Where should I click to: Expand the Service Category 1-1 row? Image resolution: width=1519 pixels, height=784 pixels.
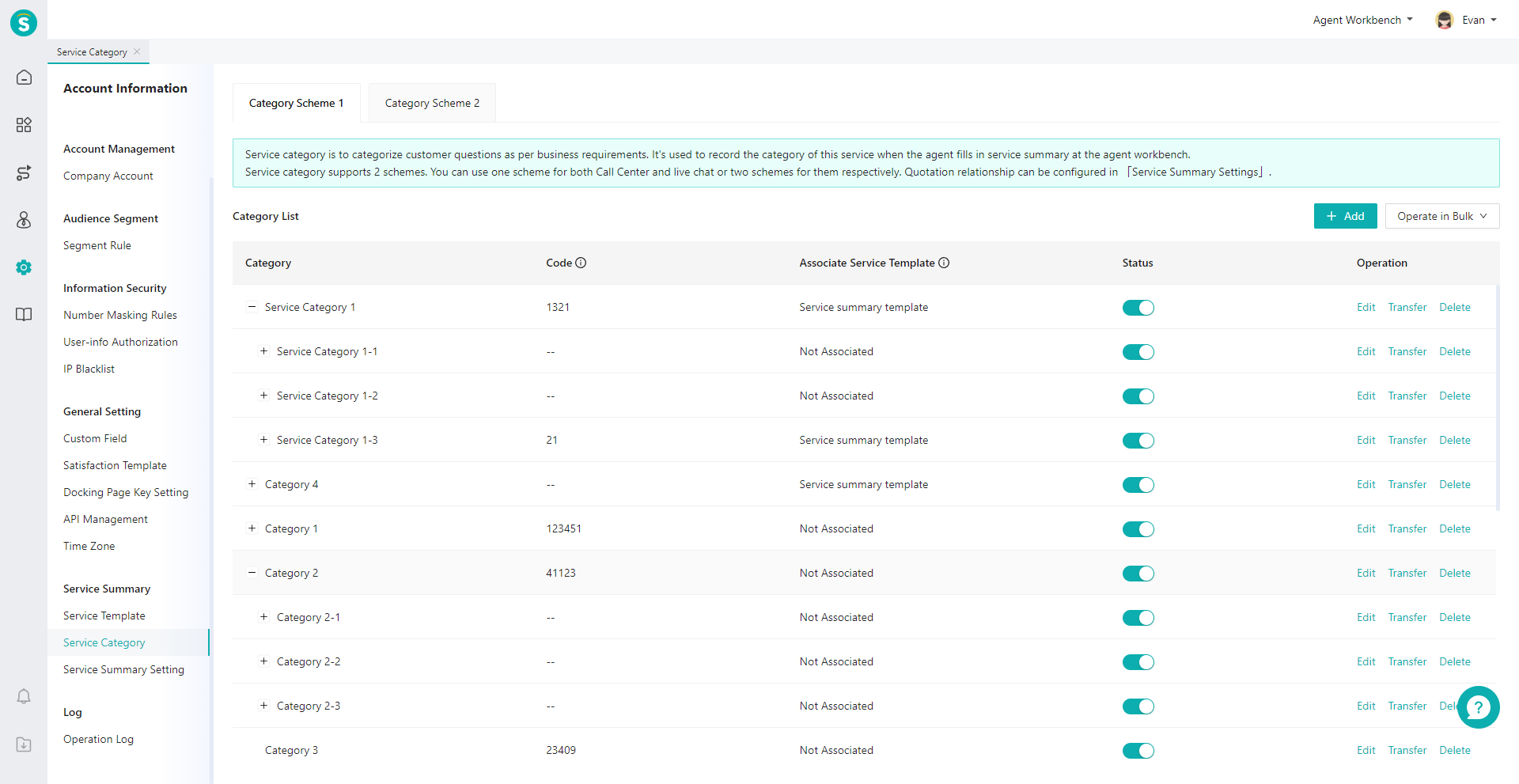coord(263,351)
